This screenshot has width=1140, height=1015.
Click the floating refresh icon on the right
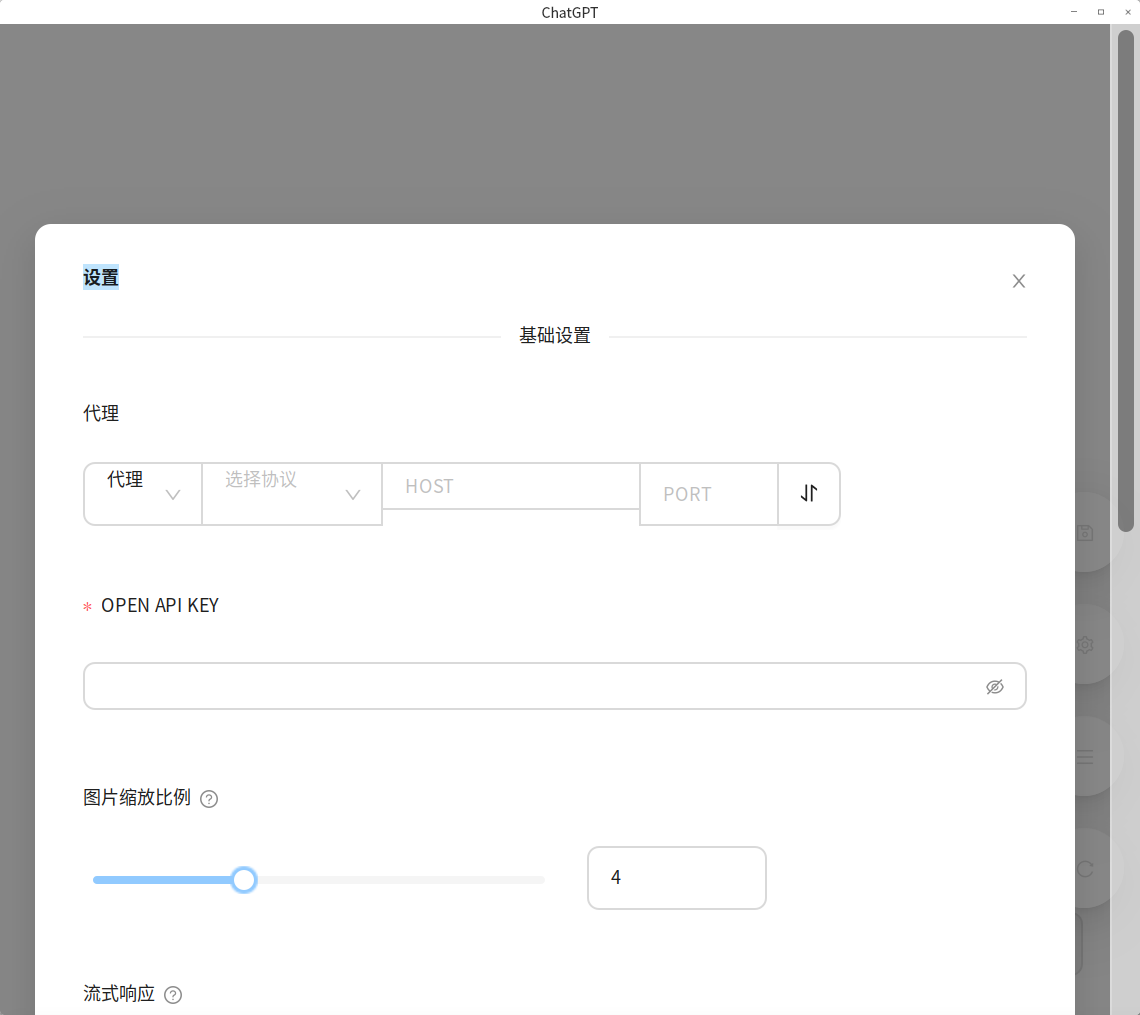coord(1085,869)
